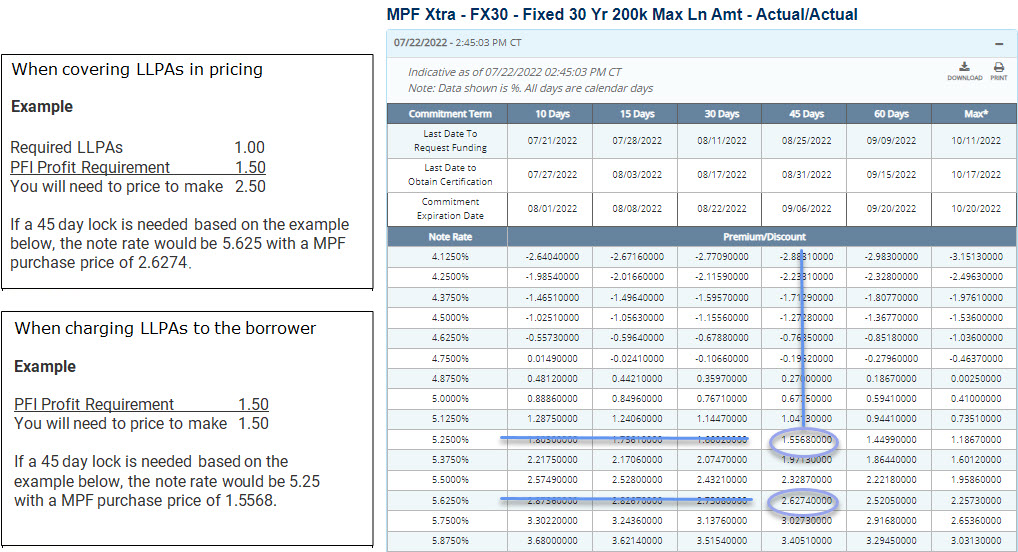Select the 5.3750% note rate row

[702, 460]
